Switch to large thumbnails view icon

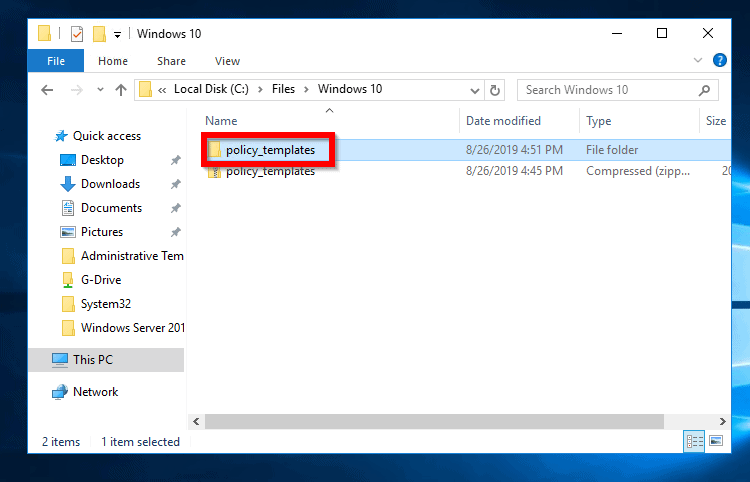click(x=716, y=441)
